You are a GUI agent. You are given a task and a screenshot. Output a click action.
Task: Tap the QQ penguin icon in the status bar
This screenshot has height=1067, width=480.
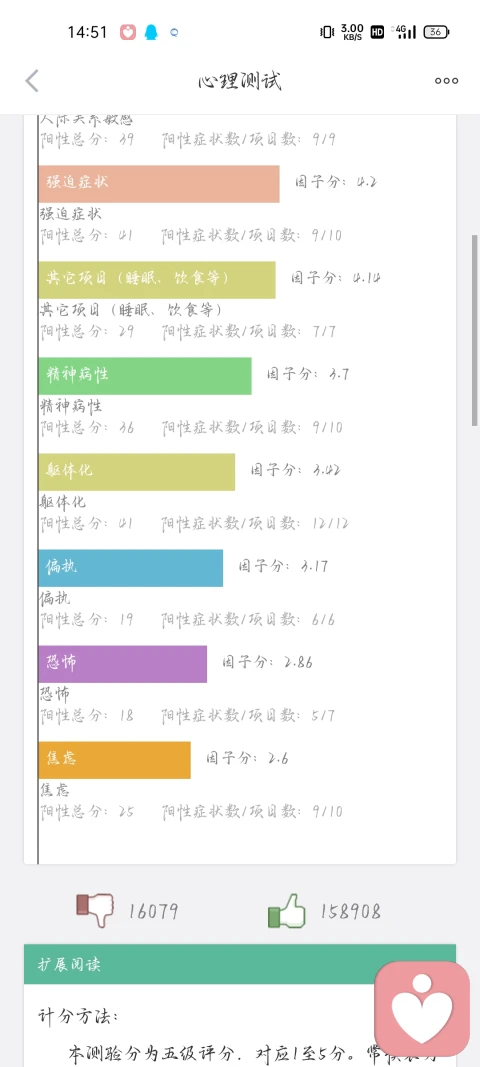[151, 32]
